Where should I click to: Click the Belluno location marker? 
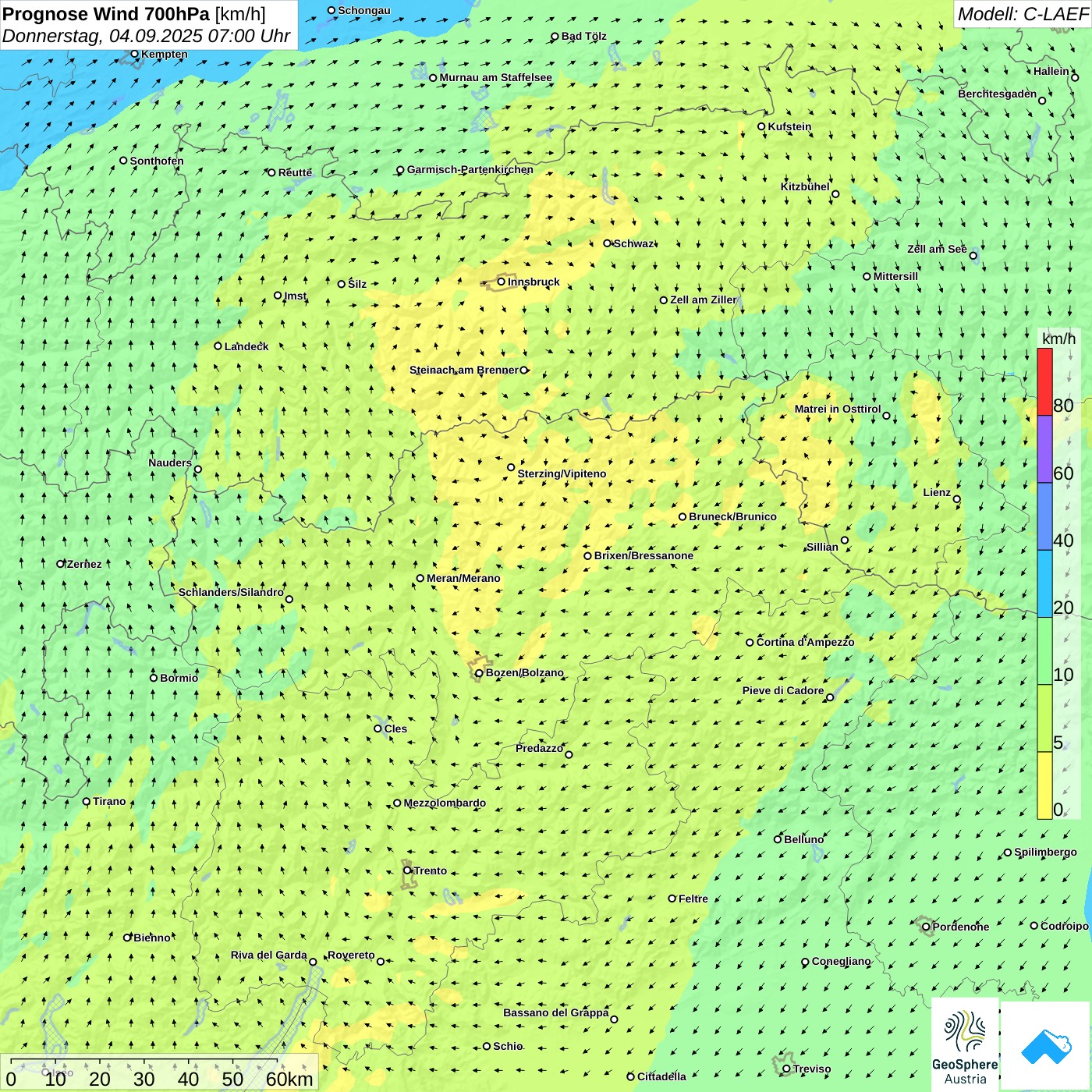click(778, 839)
